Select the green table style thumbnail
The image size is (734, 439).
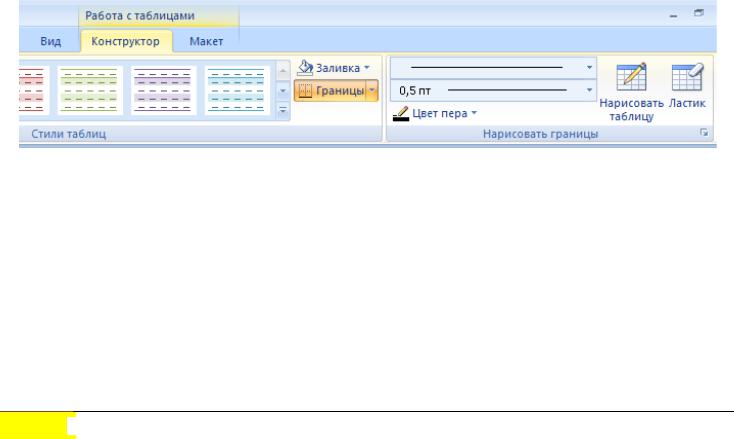coord(90,90)
